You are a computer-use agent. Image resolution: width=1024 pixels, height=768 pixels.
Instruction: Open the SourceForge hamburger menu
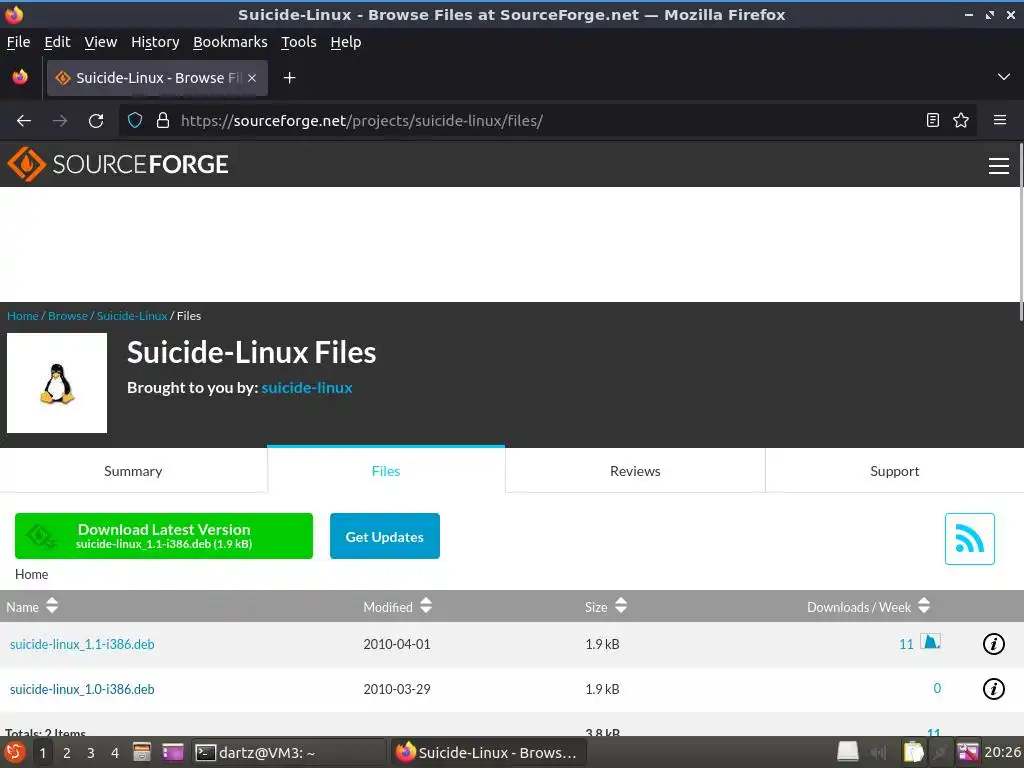click(x=999, y=166)
